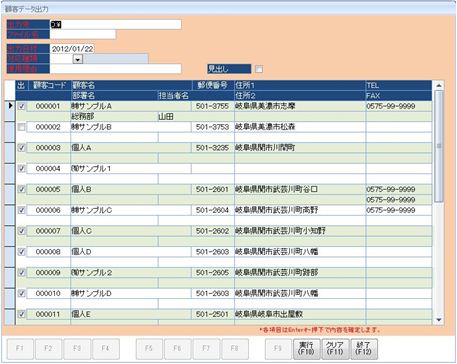Uncheck output checkbox for customer 000001
This screenshot has height=364, width=457.
click(x=22, y=106)
